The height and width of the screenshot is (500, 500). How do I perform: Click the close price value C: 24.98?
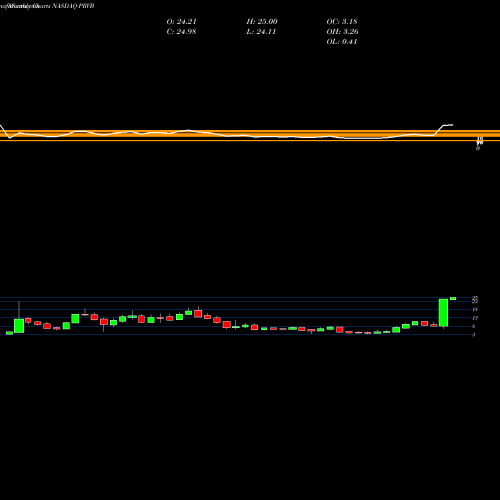coord(181,32)
